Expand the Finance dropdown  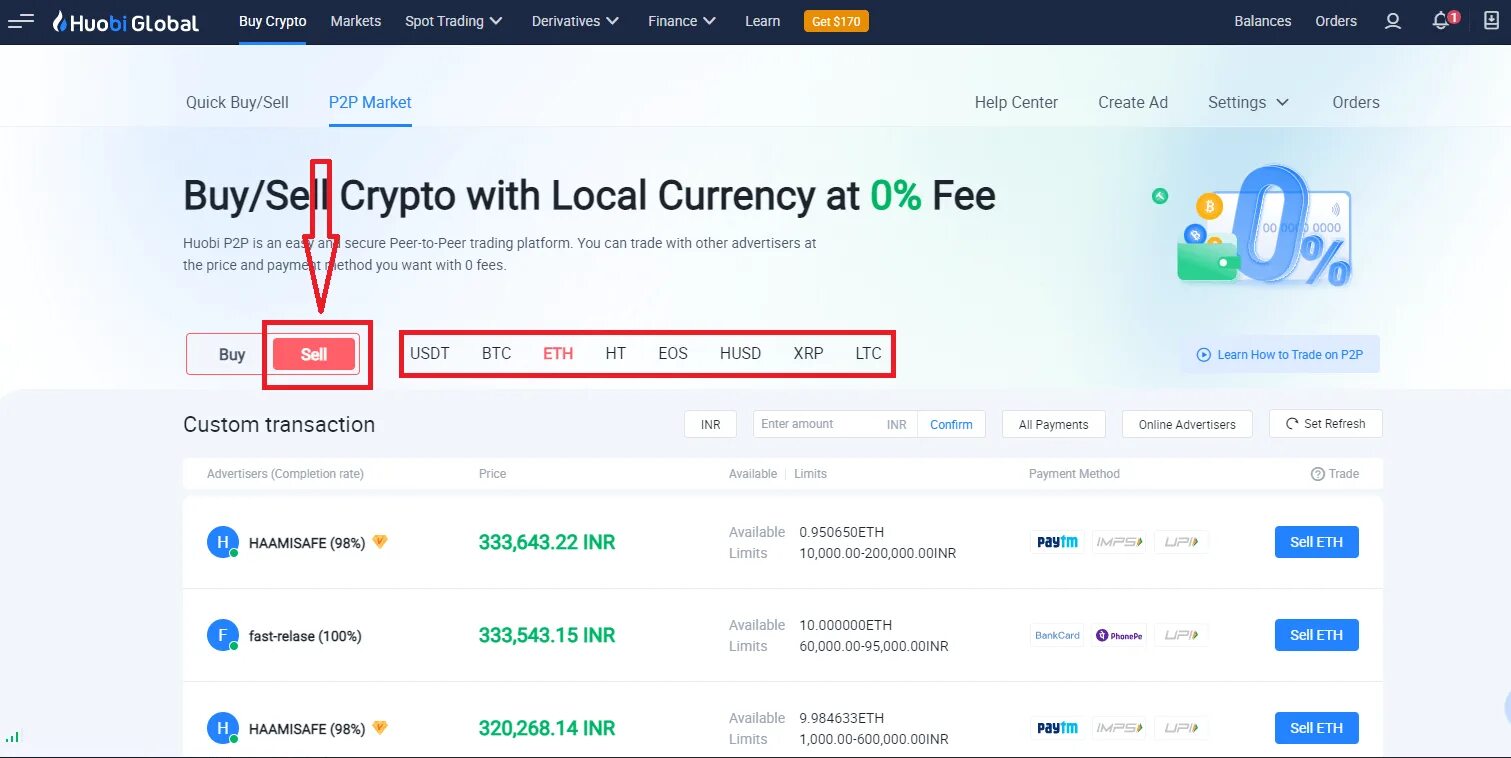point(682,21)
